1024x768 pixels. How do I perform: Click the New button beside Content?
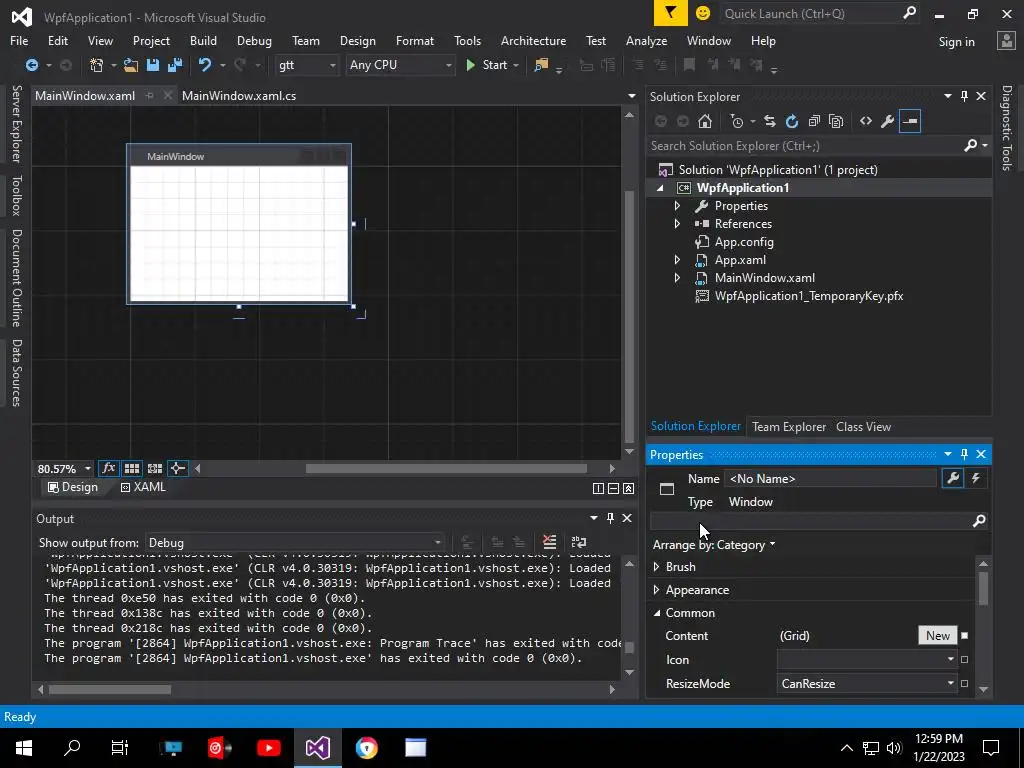pos(938,635)
